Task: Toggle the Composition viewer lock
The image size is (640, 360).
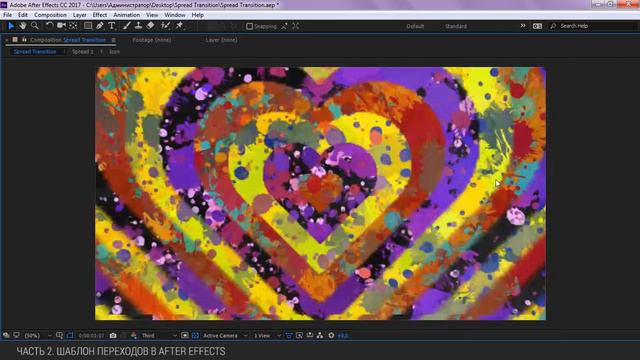Action: coord(24,40)
